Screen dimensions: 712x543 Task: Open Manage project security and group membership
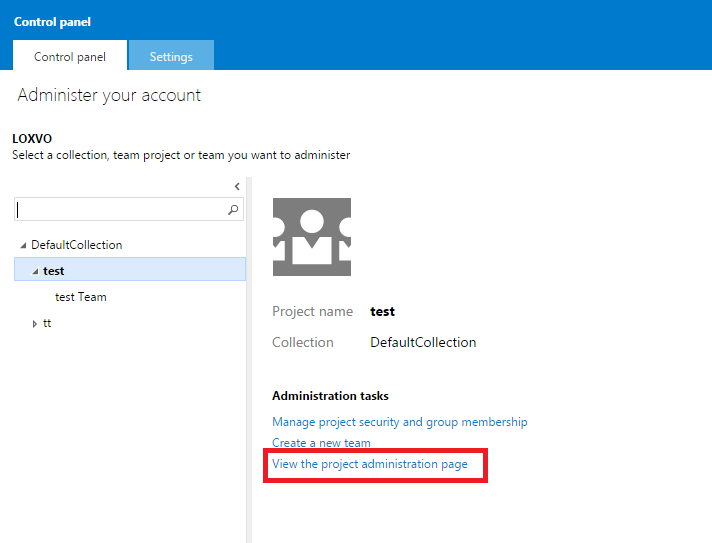tap(399, 422)
